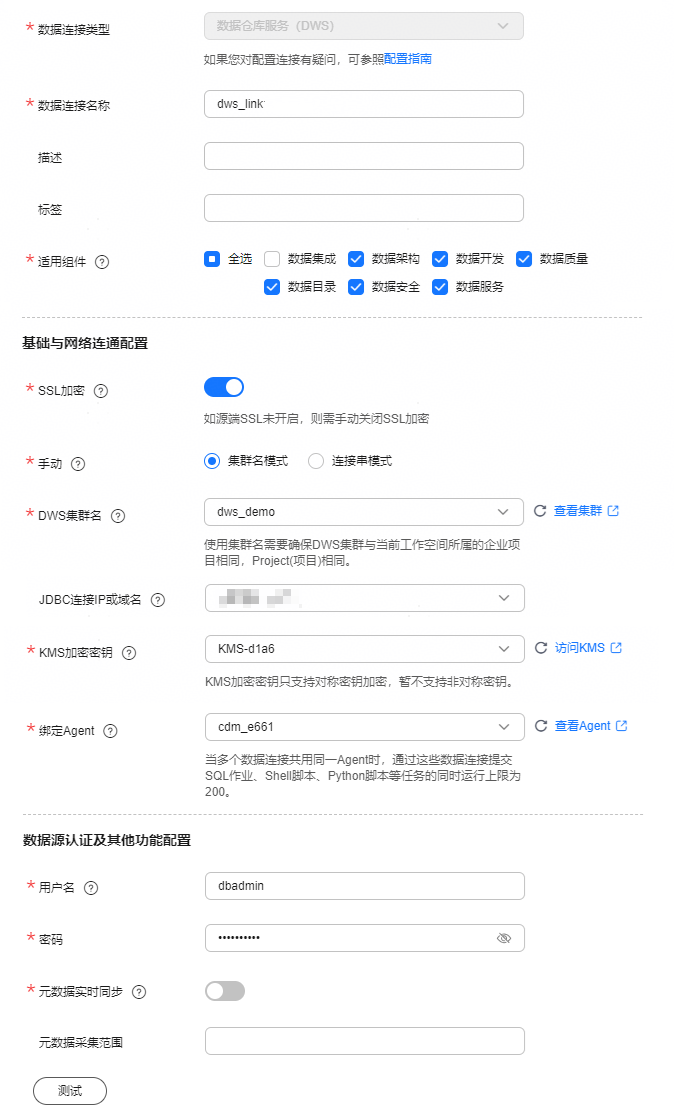
Task: Refresh the Agent list
Action: click(541, 726)
